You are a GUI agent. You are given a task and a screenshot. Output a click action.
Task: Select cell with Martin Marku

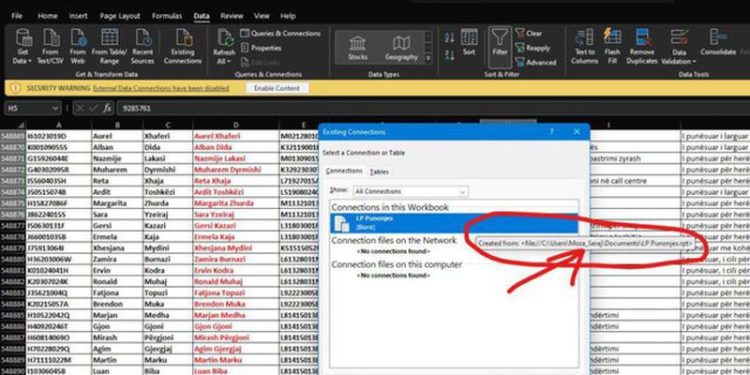pyautogui.click(x=235, y=360)
